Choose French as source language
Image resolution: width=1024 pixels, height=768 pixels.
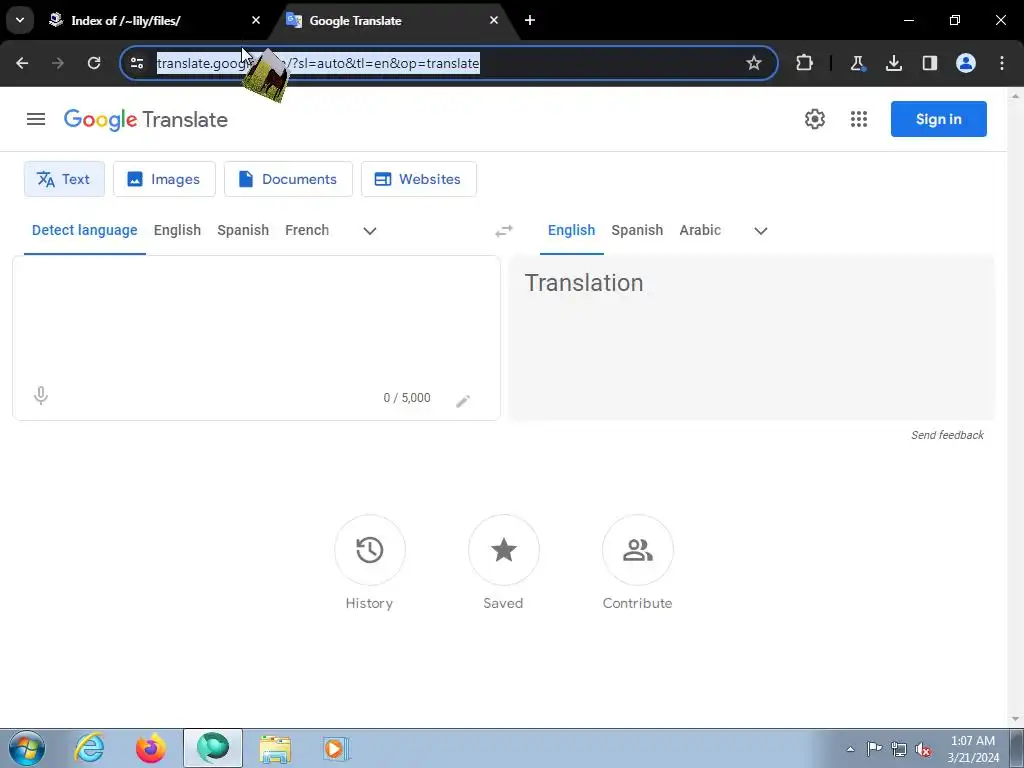tap(307, 230)
